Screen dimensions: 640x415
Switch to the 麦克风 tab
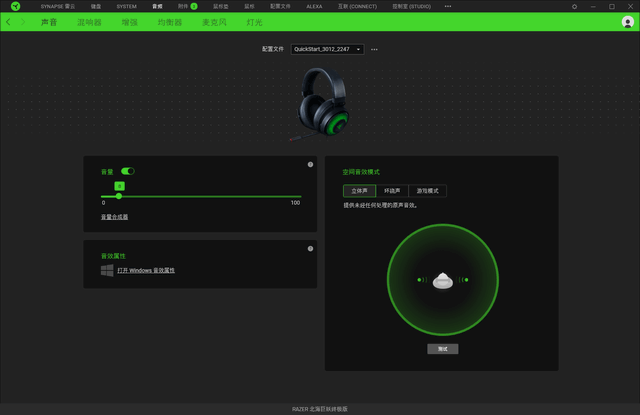click(x=214, y=22)
